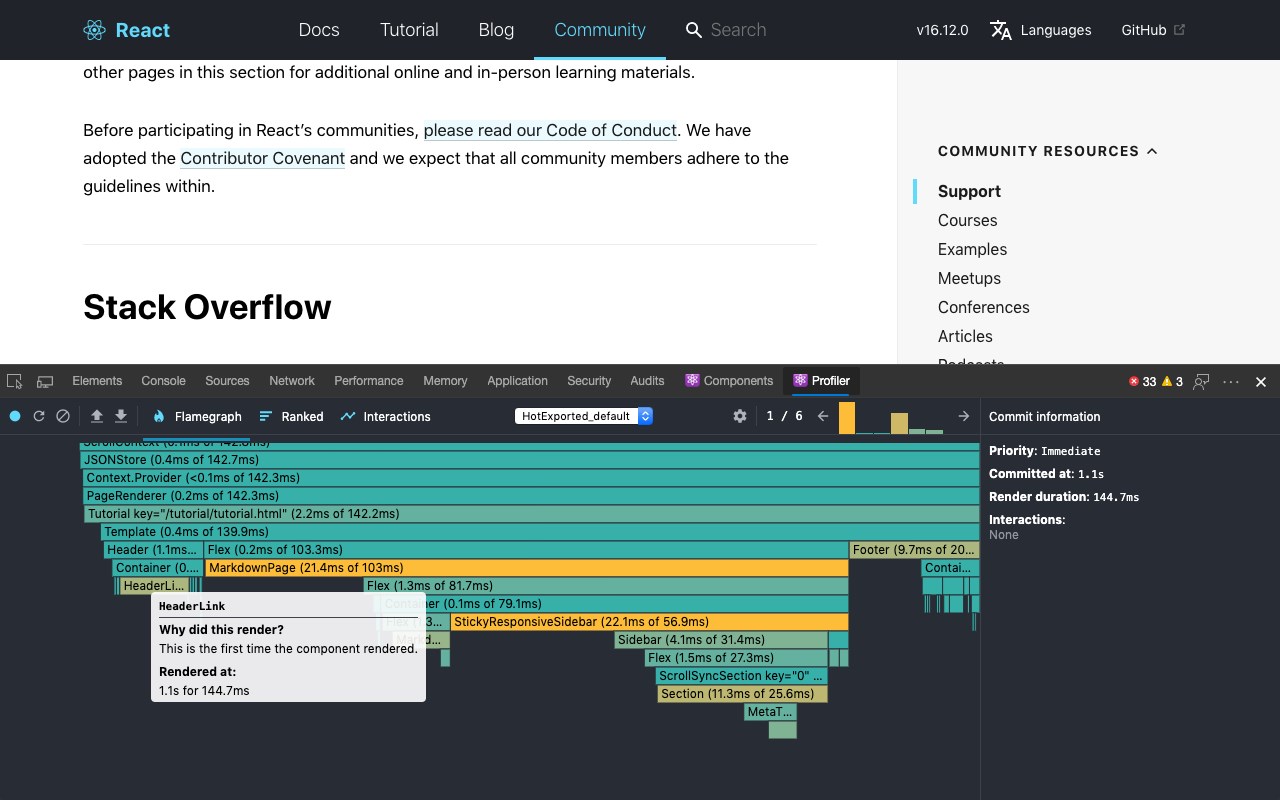Go to Docs in the navigation

click(319, 30)
